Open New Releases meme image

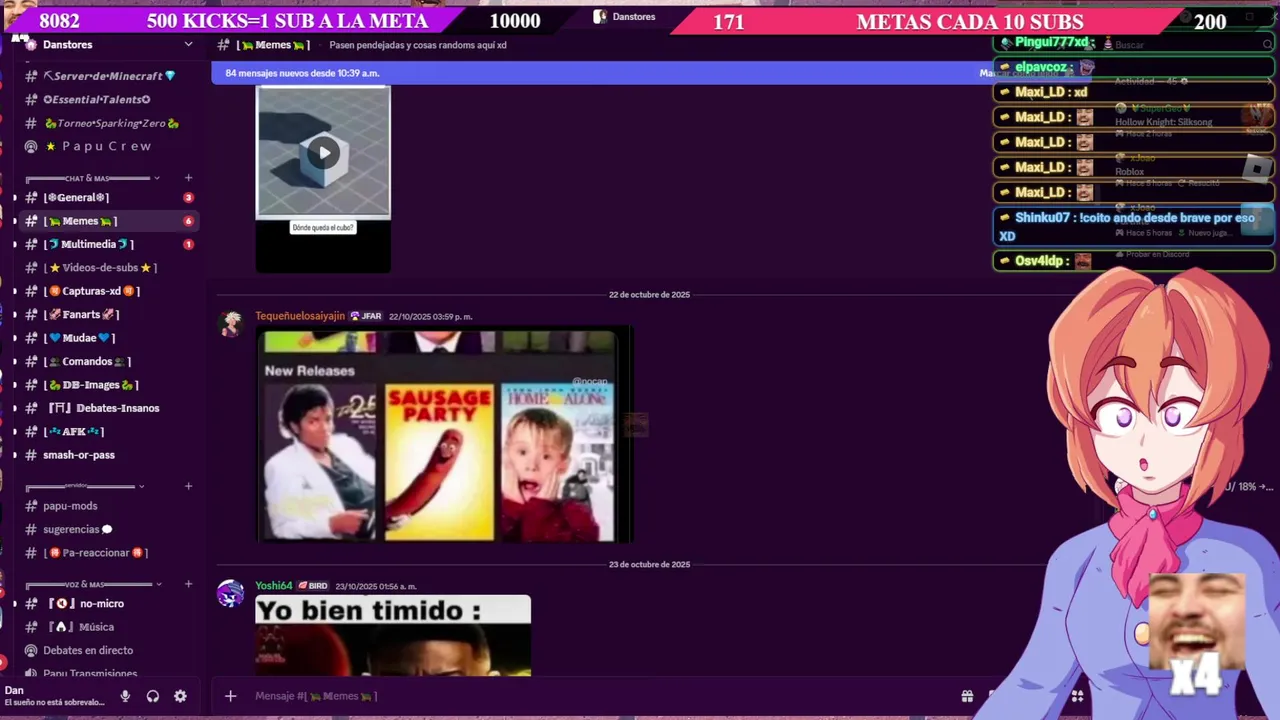coord(443,435)
